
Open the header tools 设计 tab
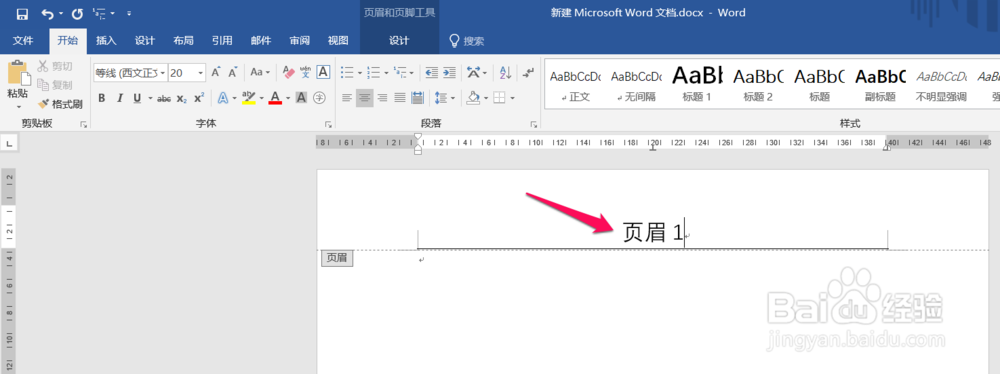pos(399,41)
